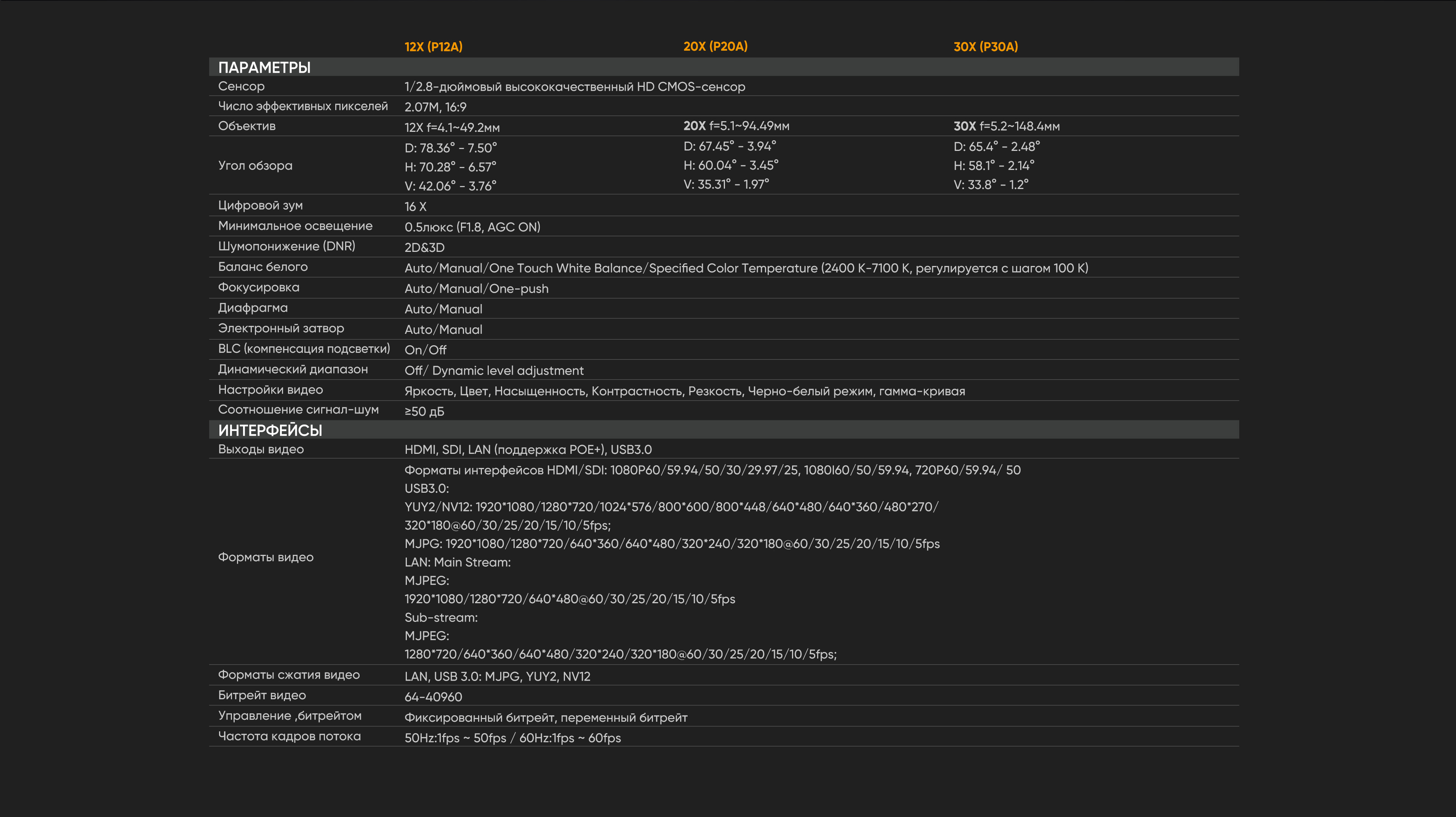Click the Форматы интерфейсов HDMI/SDI line
Screen dimensions: 1456x817
713,470
